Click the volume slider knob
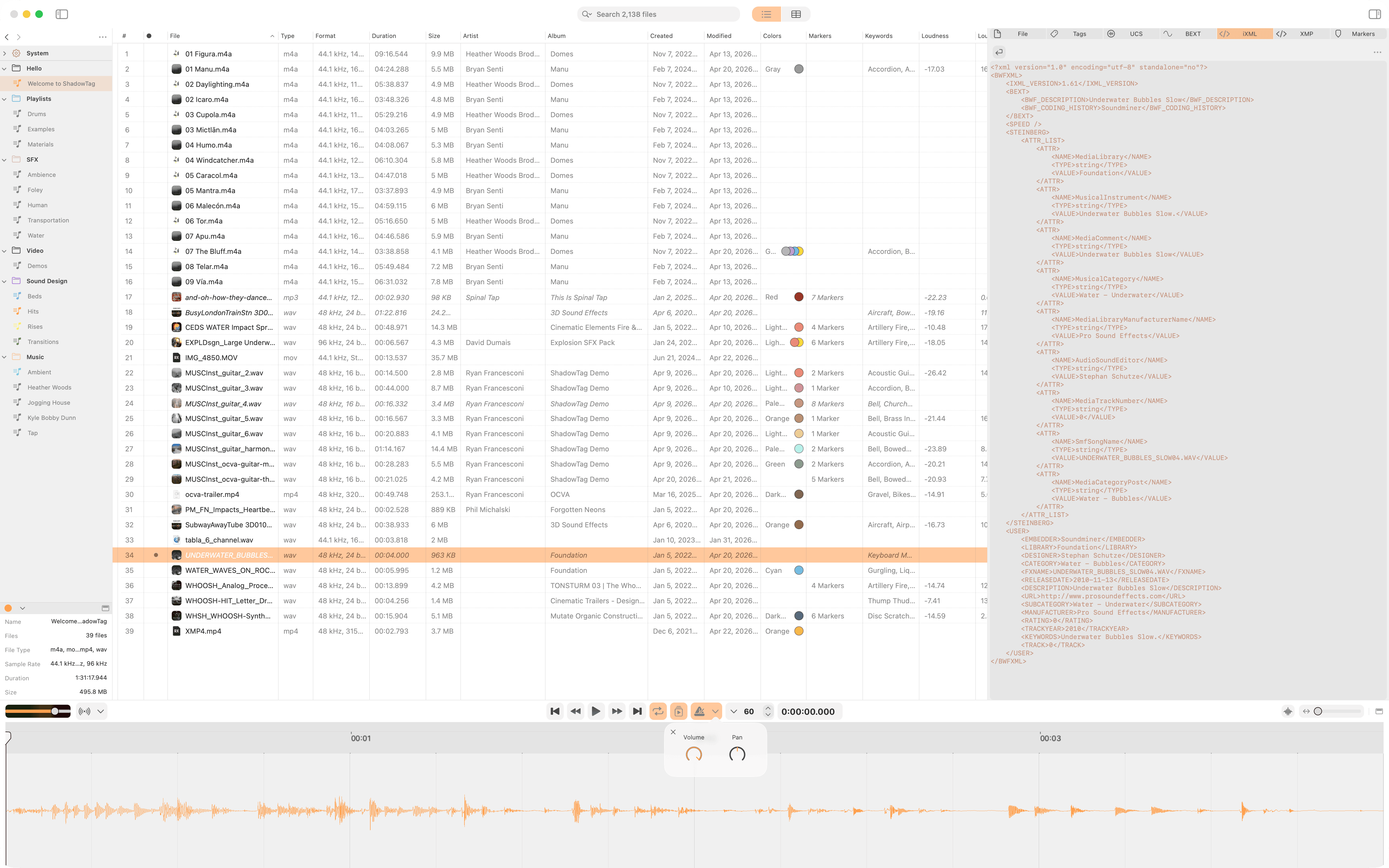Screen dimensions: 1389x868 [x=55, y=711]
